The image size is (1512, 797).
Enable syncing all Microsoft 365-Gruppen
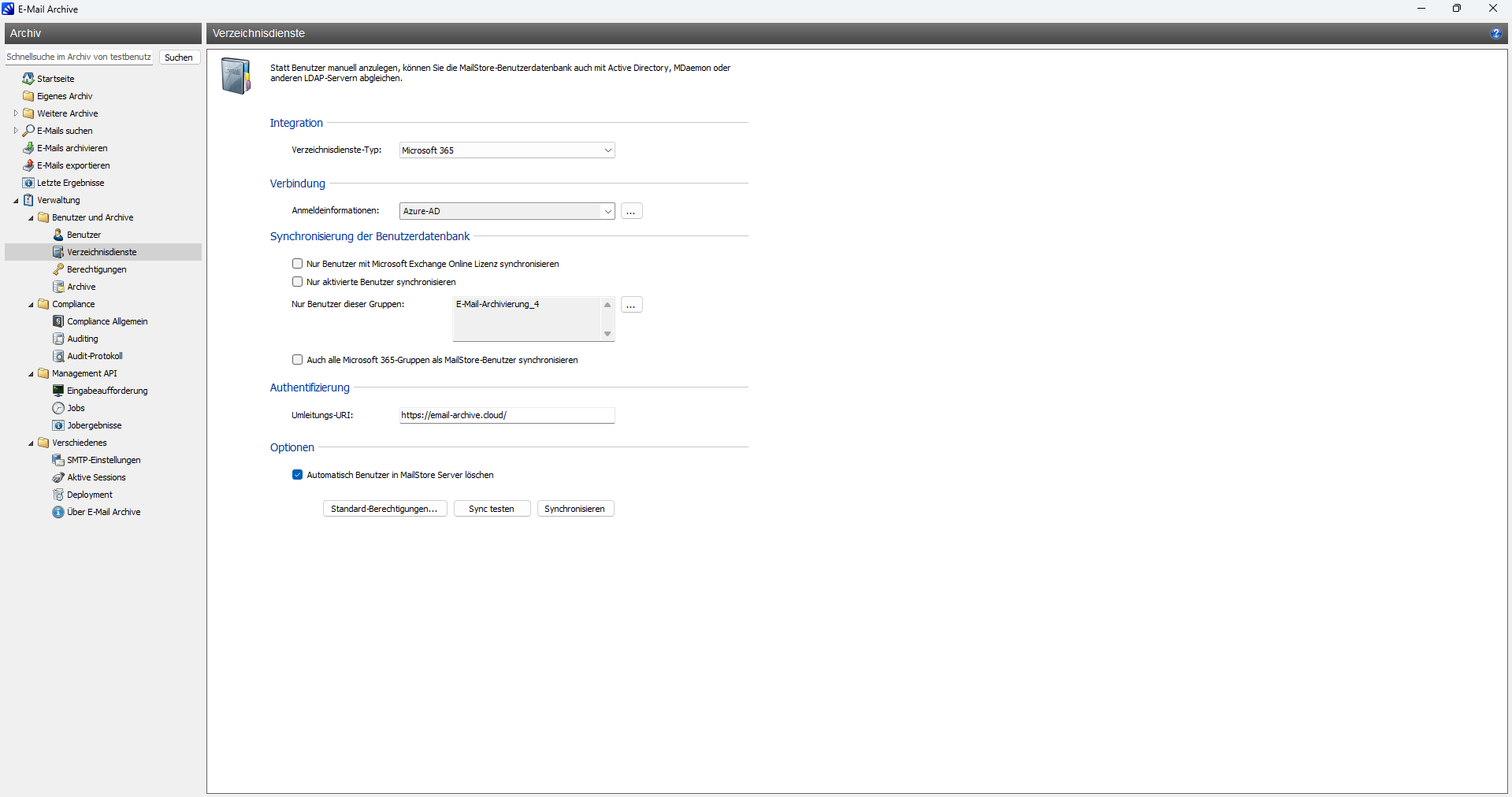coord(297,360)
